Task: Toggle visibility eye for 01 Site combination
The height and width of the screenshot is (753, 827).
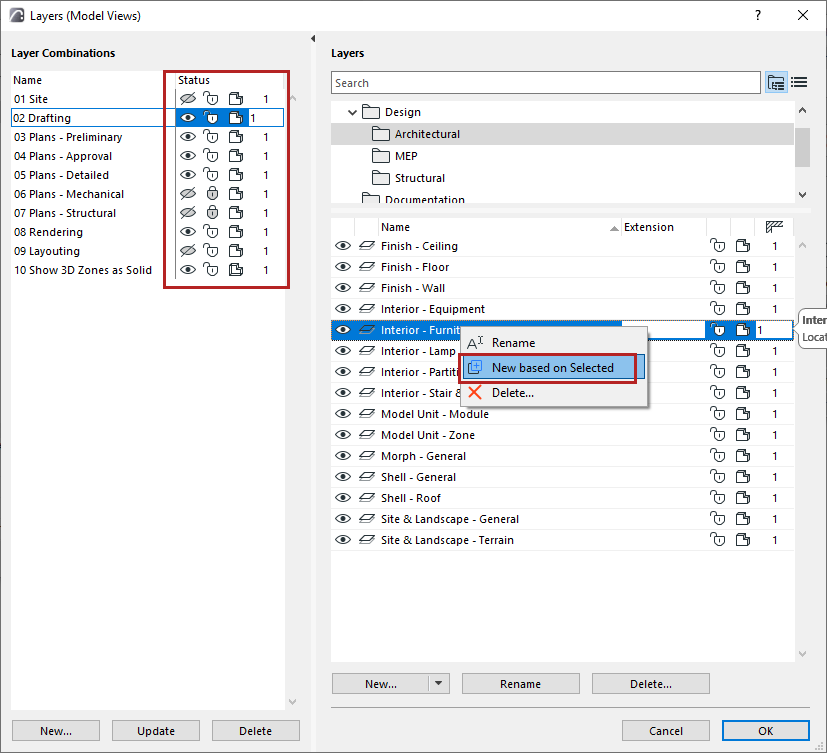Action: [x=188, y=99]
